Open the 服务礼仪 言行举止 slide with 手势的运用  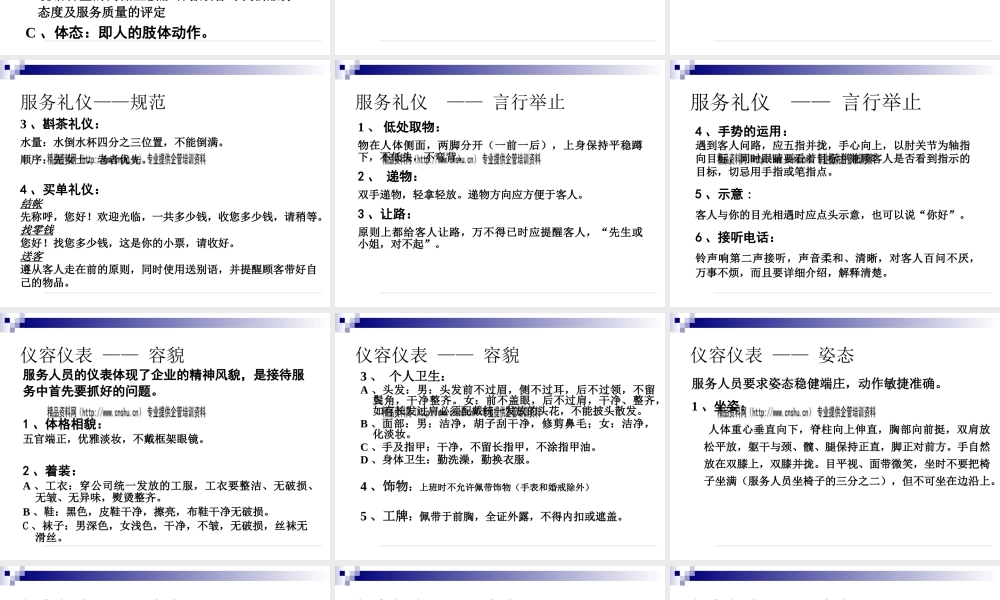pyautogui.click(x=835, y=184)
